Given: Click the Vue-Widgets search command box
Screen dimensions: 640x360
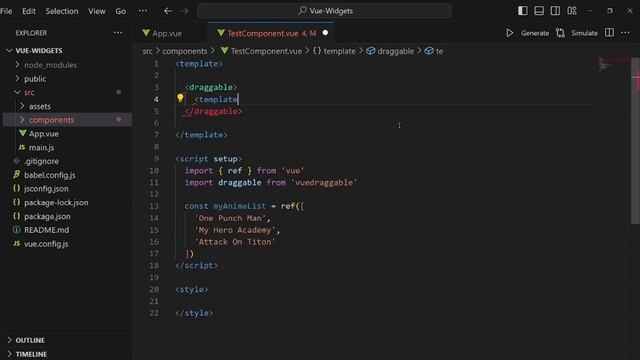Looking at the screenshot, I should tap(324, 11).
